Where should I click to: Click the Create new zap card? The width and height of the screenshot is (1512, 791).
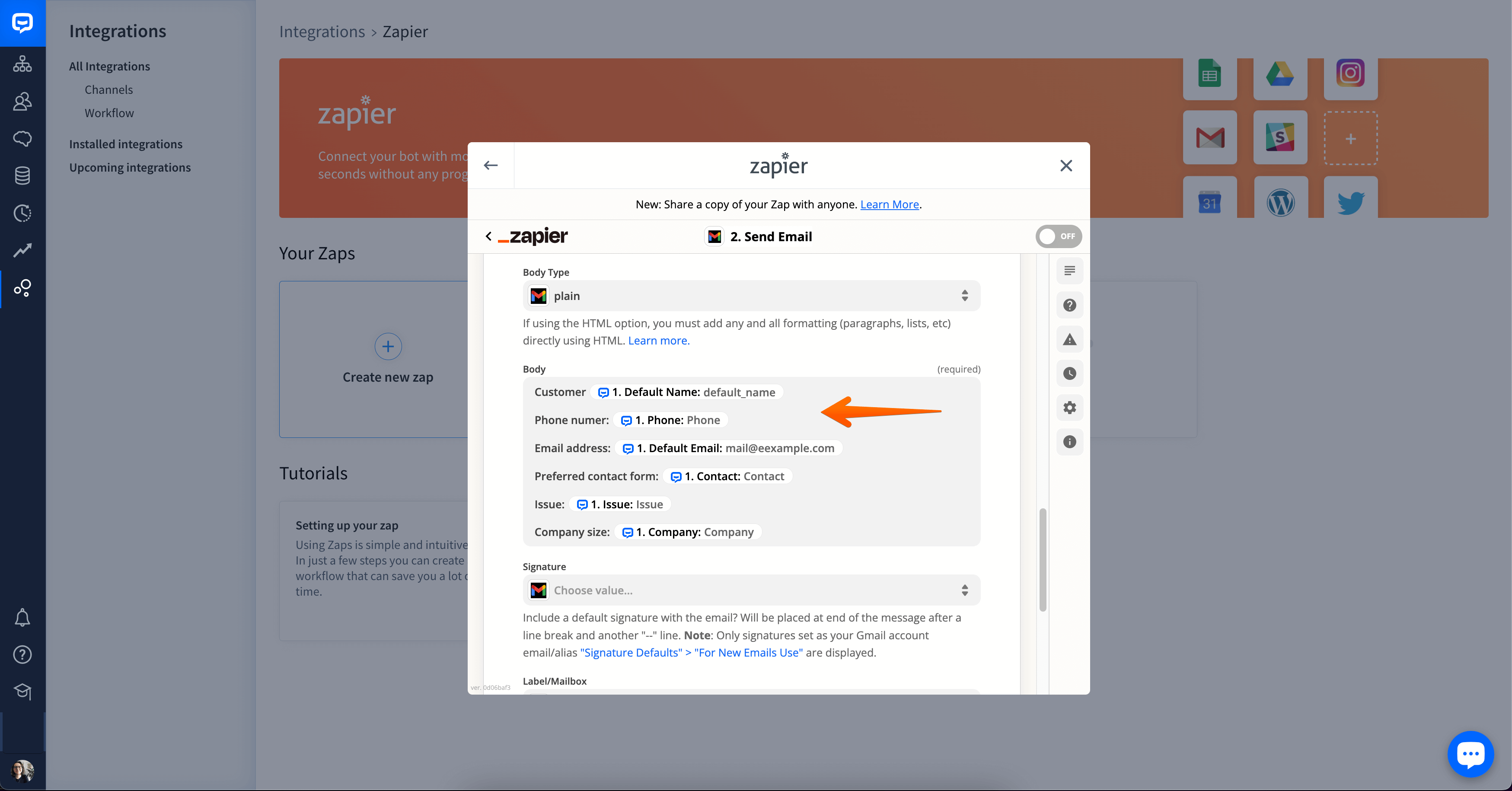click(387, 360)
